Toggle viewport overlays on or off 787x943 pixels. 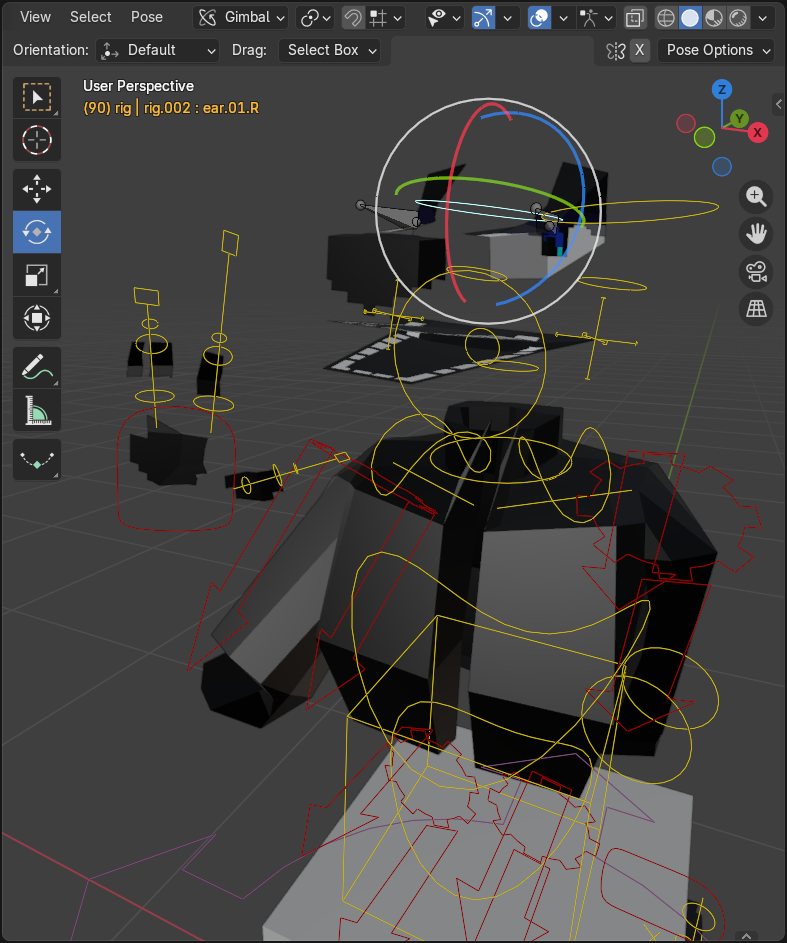pyautogui.click(x=539, y=18)
